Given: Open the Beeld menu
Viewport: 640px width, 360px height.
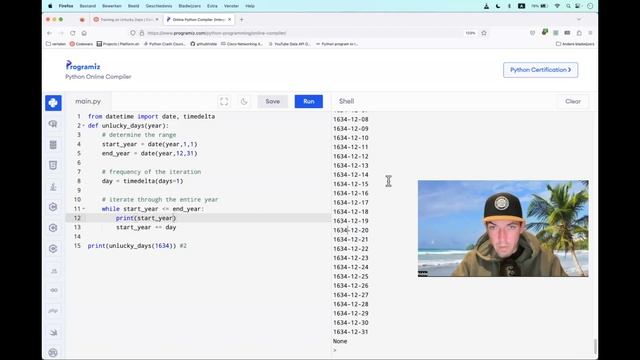Looking at the screenshot, I should (133, 6).
